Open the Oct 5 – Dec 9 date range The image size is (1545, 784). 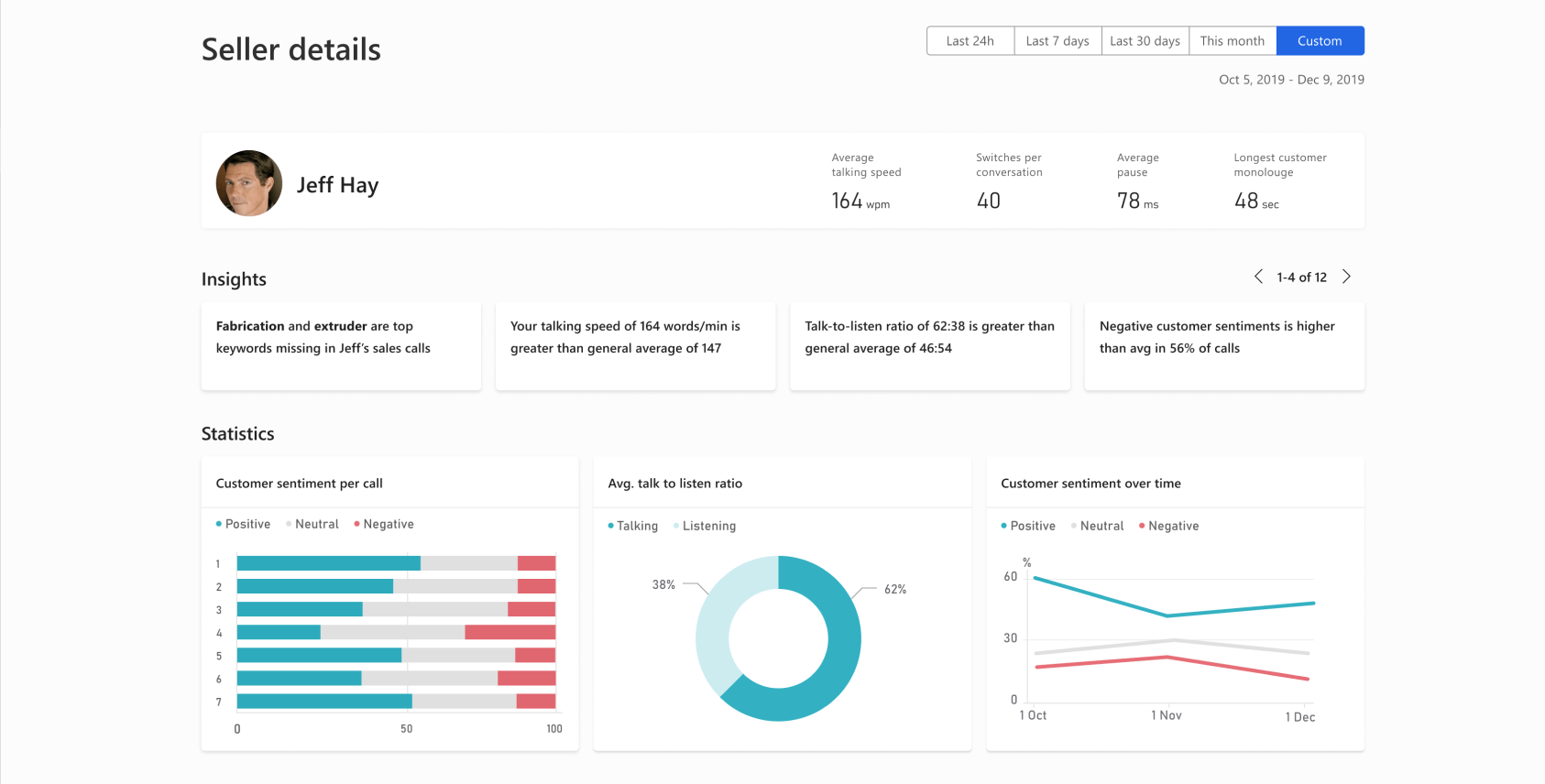pos(1290,80)
